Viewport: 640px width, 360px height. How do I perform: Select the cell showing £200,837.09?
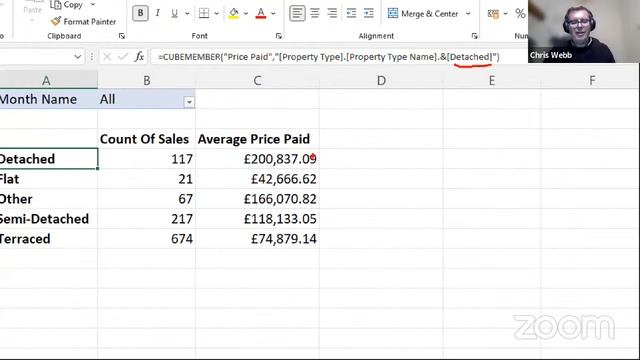point(257,159)
